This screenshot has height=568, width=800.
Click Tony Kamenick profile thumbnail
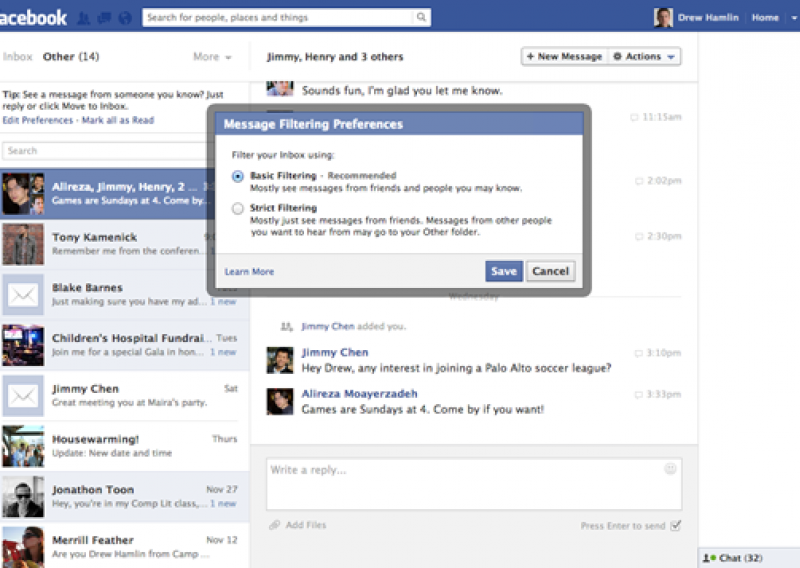coord(23,244)
